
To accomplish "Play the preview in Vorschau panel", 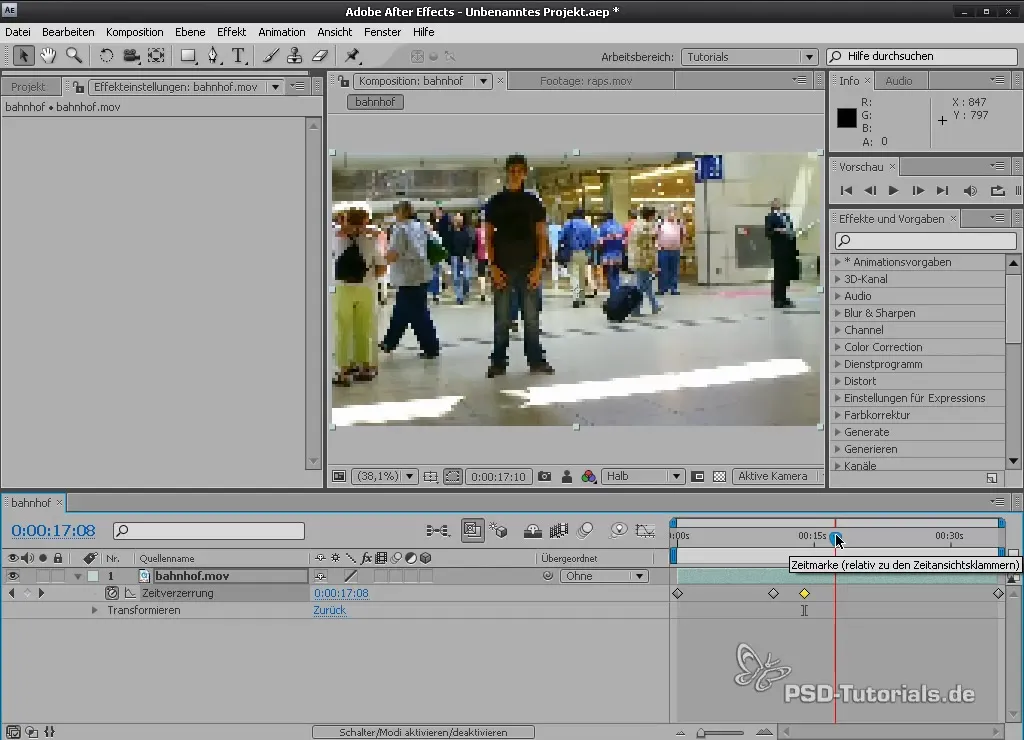I will [x=893, y=191].
